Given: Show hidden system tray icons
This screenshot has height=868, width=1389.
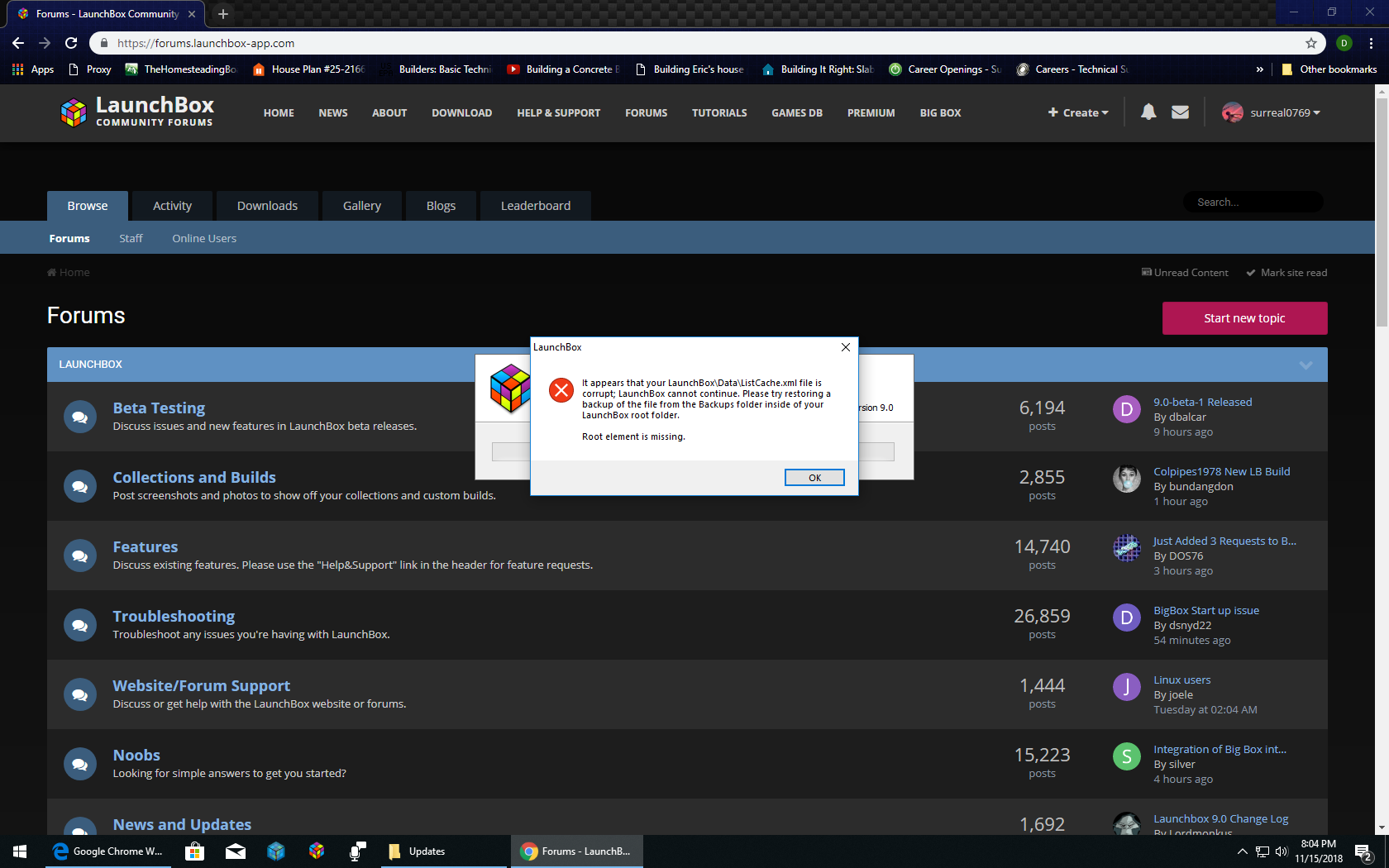Looking at the screenshot, I should (x=1242, y=851).
